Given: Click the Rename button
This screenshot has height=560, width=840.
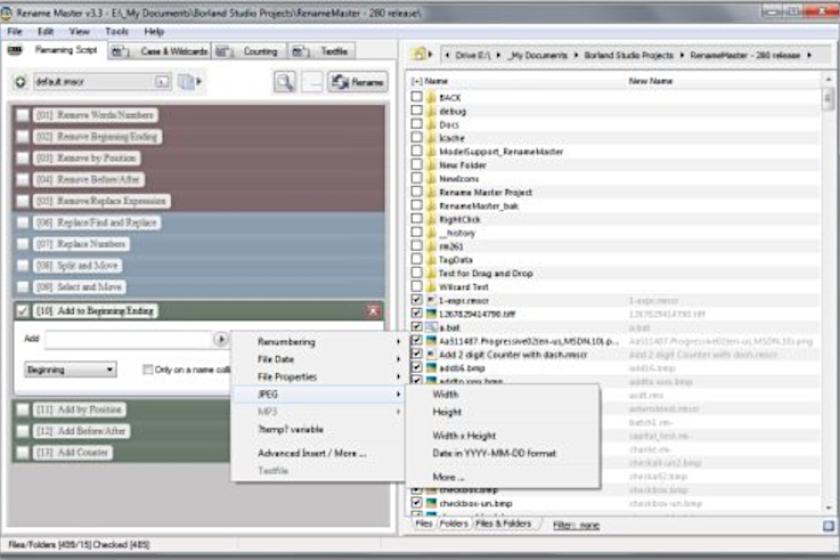Looking at the screenshot, I should pyautogui.click(x=358, y=82).
